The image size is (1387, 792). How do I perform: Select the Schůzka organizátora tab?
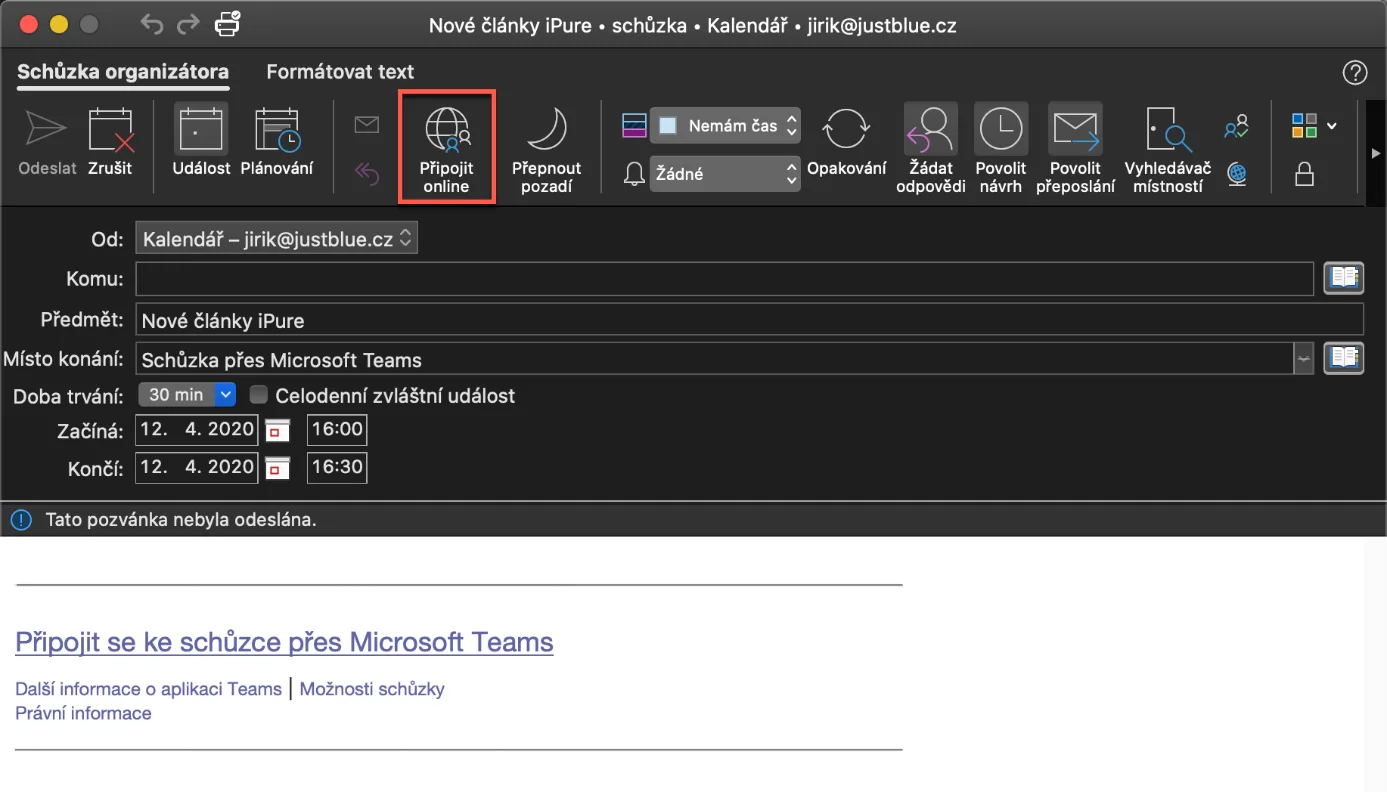click(123, 72)
